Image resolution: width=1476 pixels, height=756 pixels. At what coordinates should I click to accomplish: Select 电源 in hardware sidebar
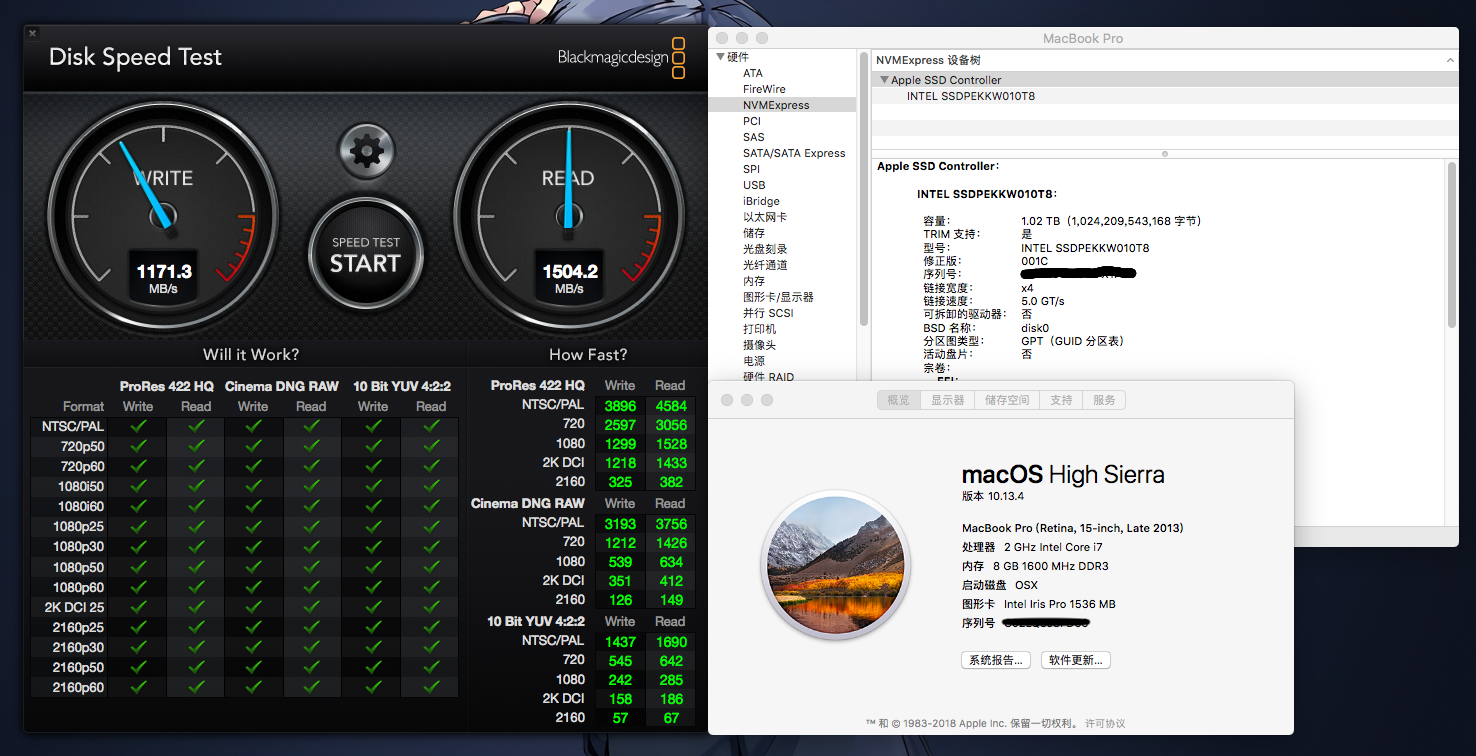click(754, 361)
